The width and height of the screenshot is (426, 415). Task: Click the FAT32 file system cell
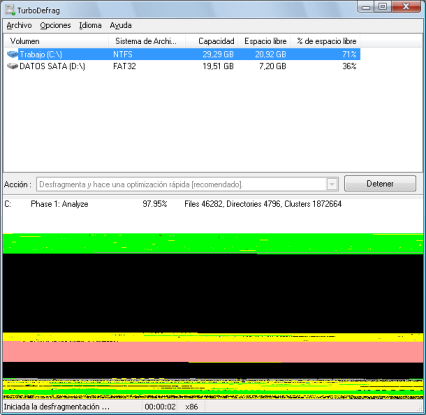[124, 66]
